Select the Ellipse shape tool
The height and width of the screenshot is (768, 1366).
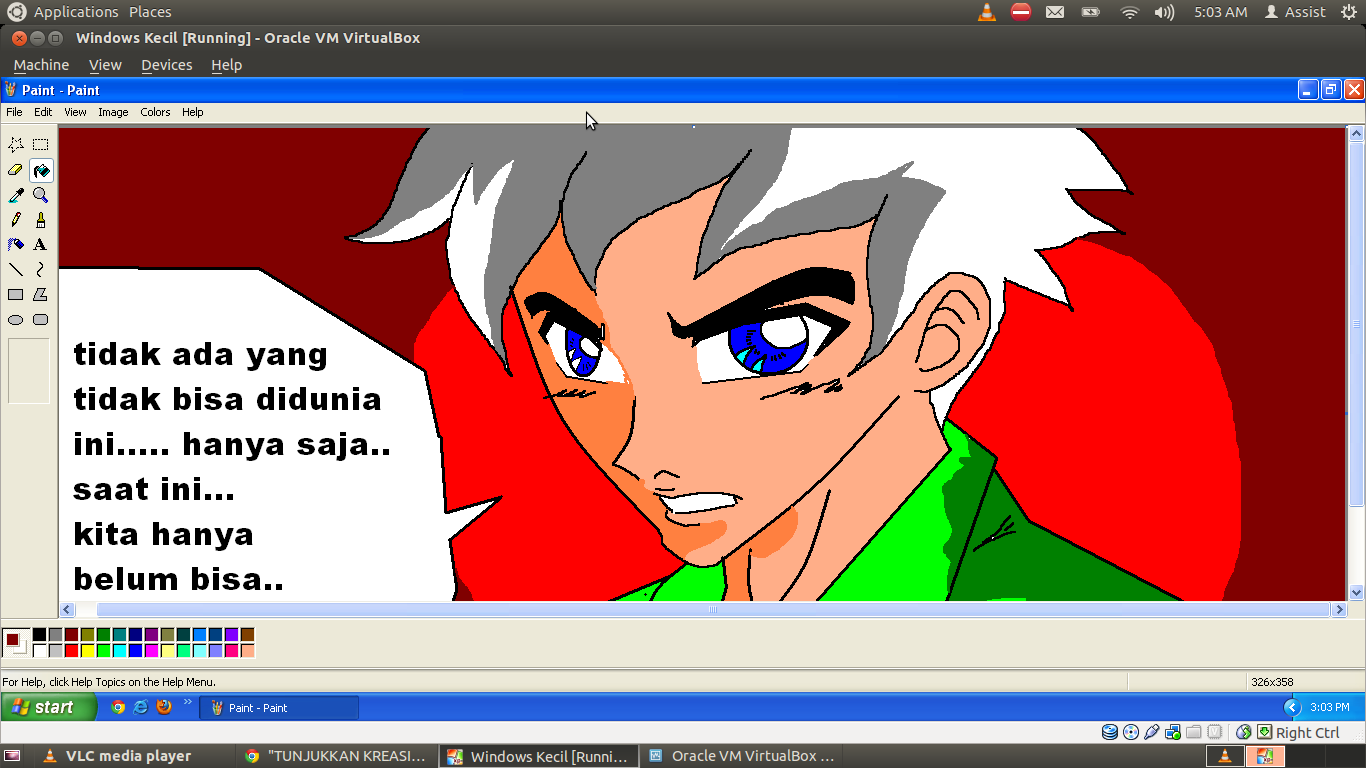coord(16,320)
